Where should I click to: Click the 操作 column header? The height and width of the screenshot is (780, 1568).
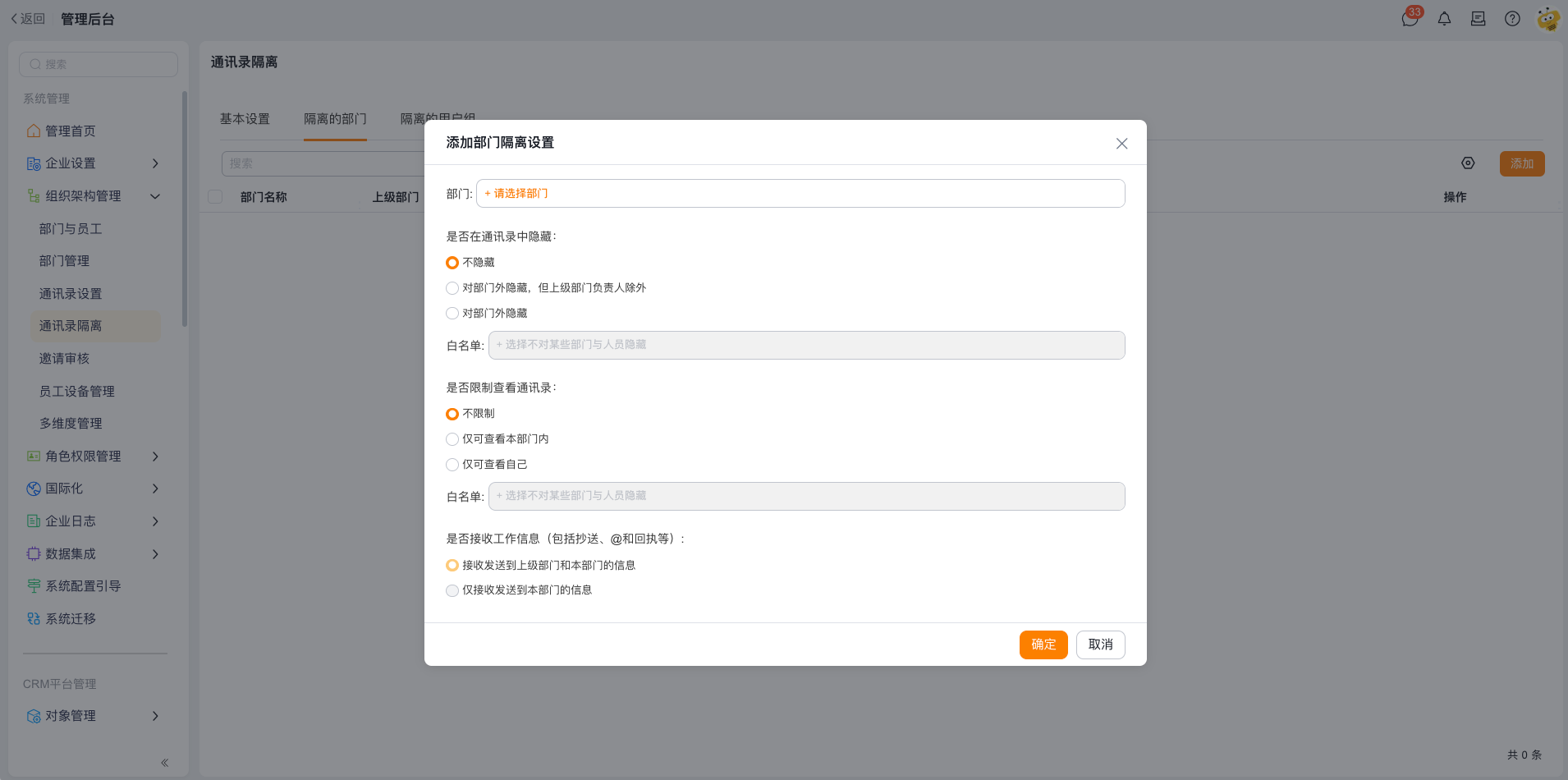pyautogui.click(x=1455, y=197)
